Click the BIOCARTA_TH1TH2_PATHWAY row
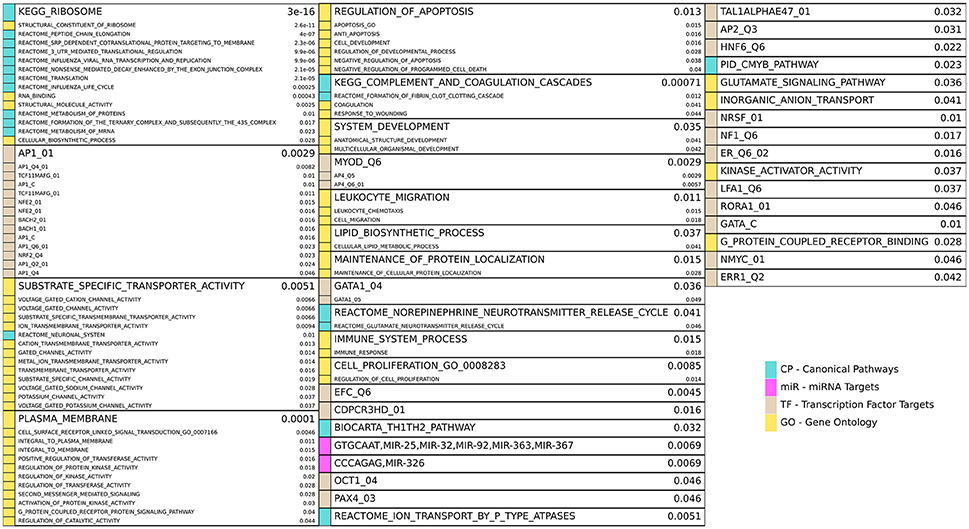The image size is (969, 529). point(512,428)
